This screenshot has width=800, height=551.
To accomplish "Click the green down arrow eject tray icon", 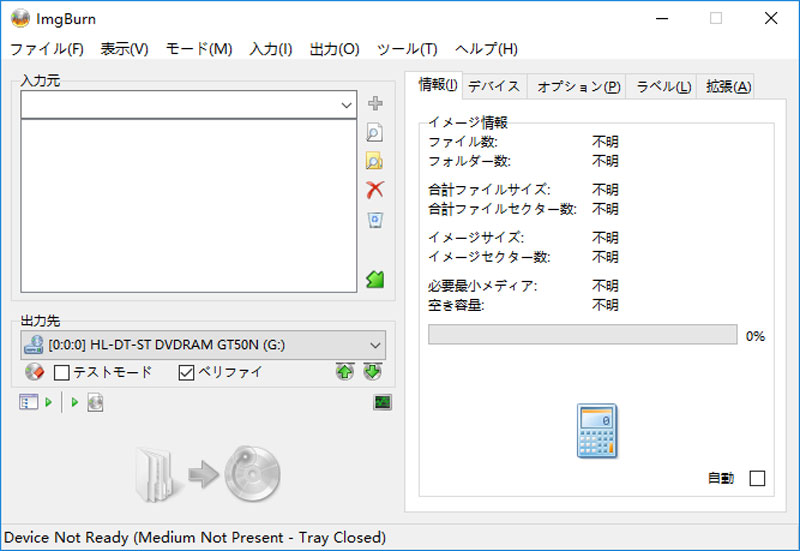I will pyautogui.click(x=372, y=371).
